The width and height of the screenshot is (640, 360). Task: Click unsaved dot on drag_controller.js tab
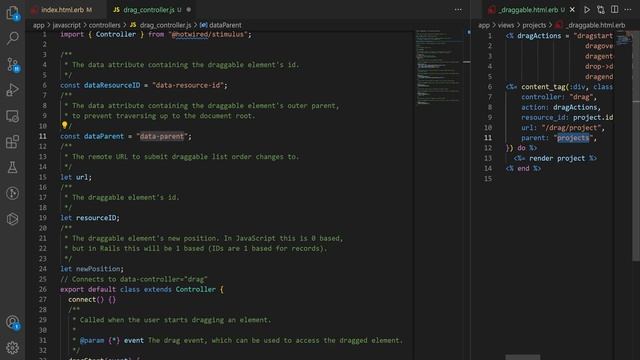(189, 9)
